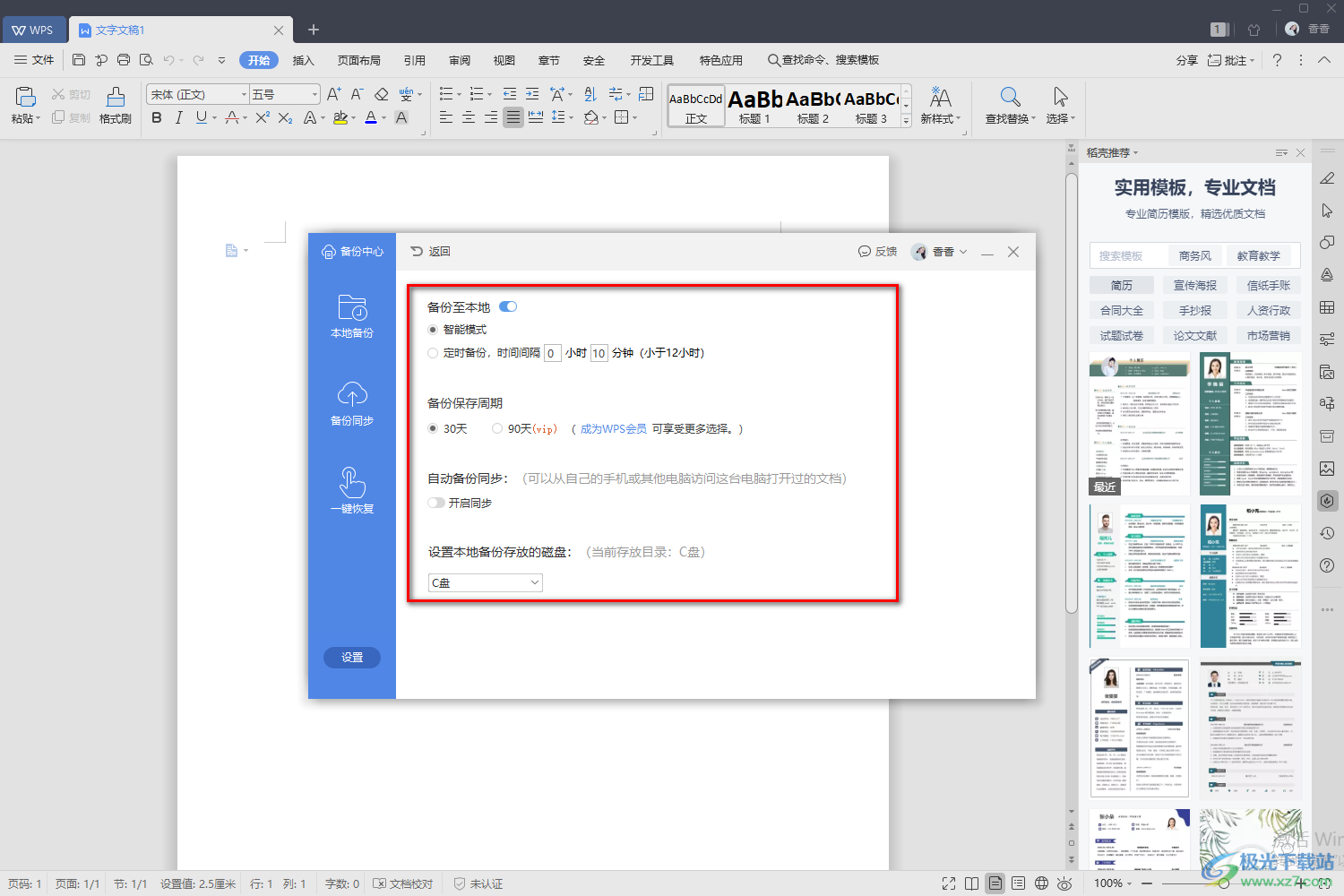Click the 成为WPS会员 link

coord(614,429)
